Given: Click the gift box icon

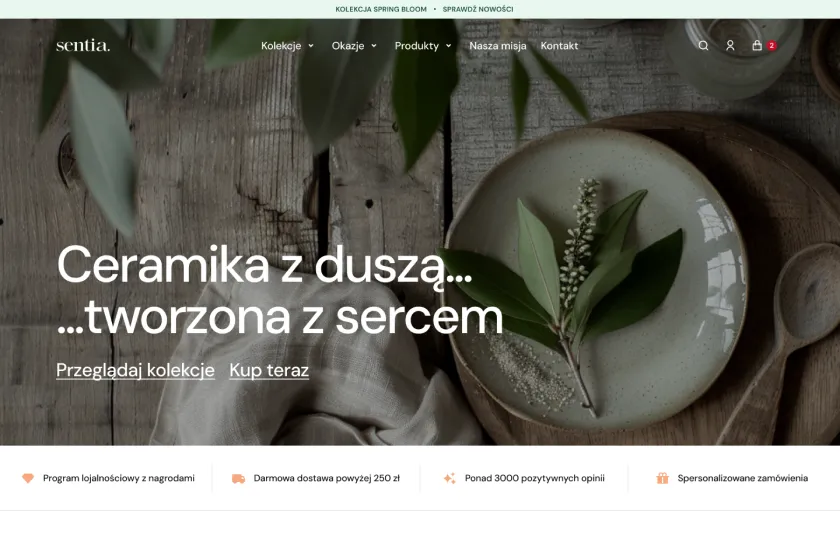Looking at the screenshot, I should (x=663, y=478).
